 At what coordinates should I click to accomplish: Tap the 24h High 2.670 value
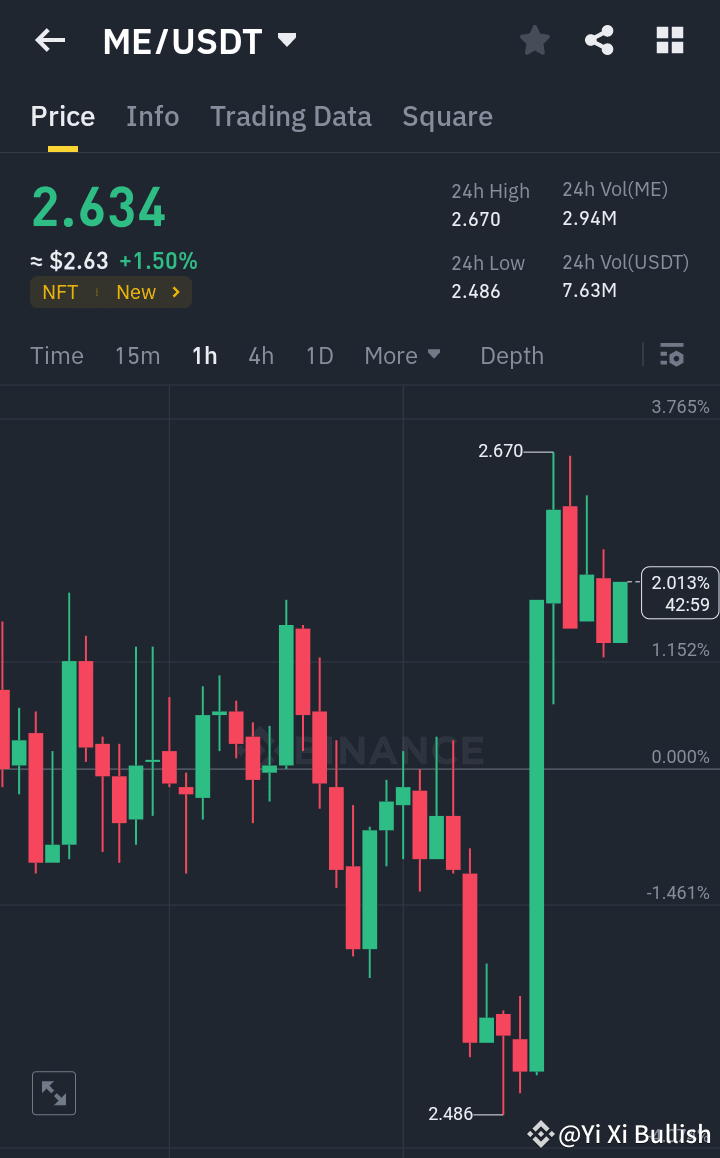tap(477, 219)
